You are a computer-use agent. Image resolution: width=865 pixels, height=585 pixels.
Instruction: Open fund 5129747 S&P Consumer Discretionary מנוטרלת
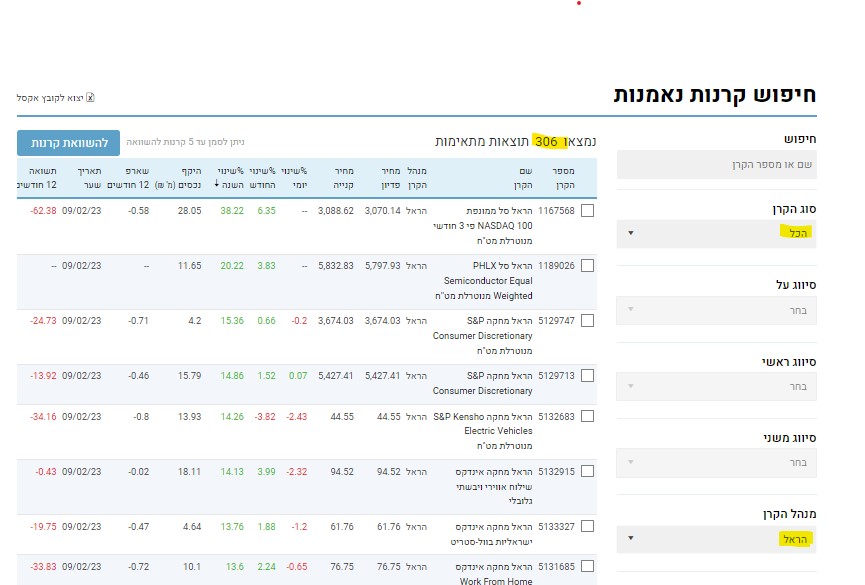click(483, 336)
